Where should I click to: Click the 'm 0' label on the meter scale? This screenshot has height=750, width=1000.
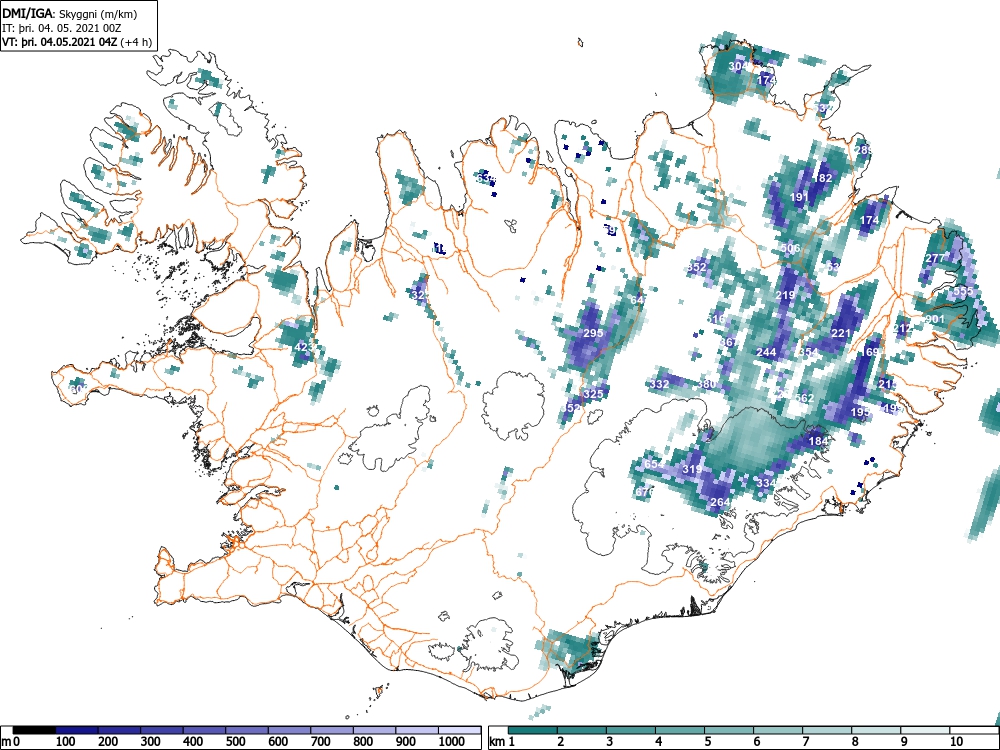click(x=8, y=742)
